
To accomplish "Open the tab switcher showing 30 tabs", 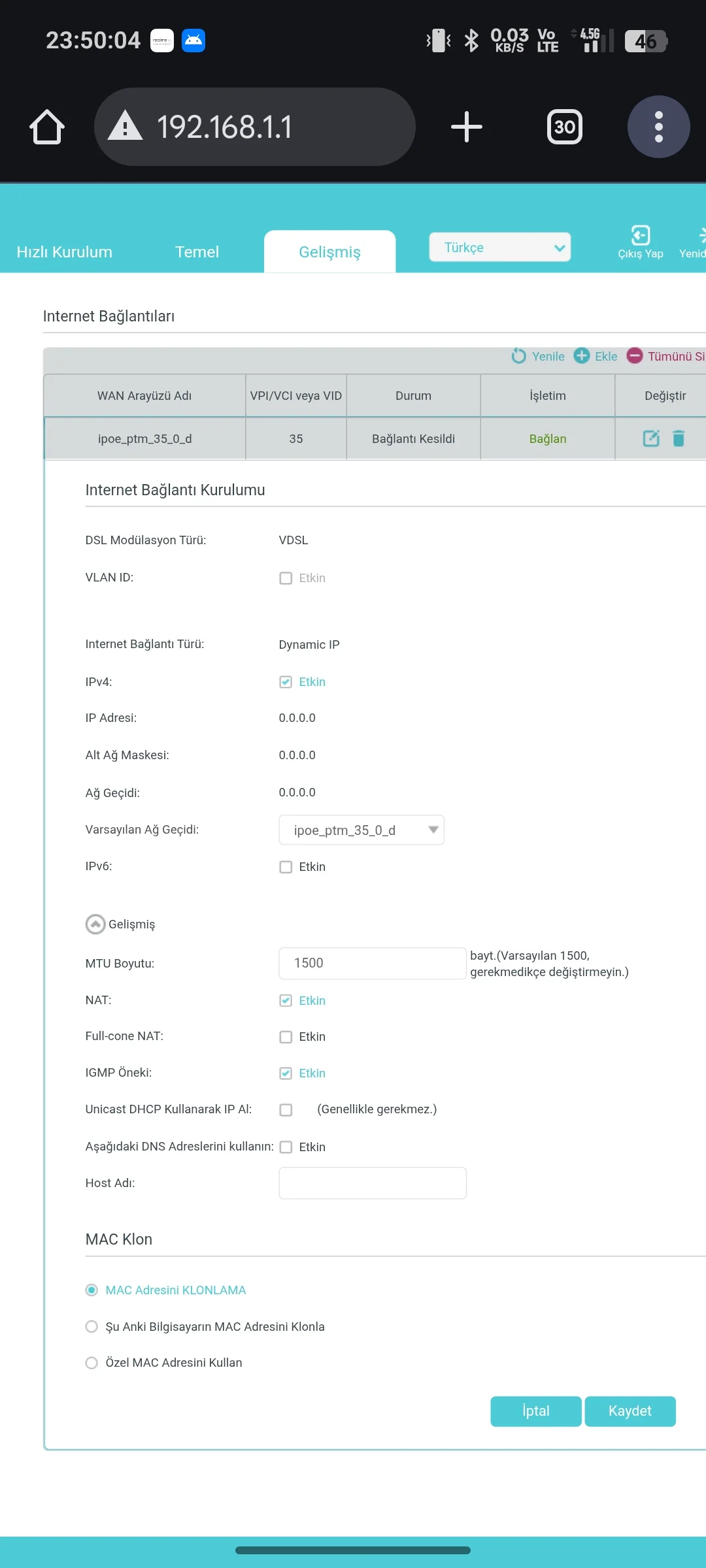I will pos(565,127).
